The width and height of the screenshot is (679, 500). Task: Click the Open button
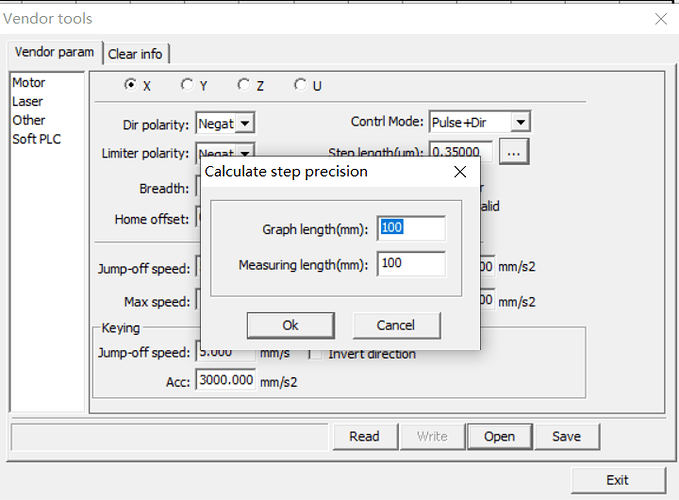point(500,436)
